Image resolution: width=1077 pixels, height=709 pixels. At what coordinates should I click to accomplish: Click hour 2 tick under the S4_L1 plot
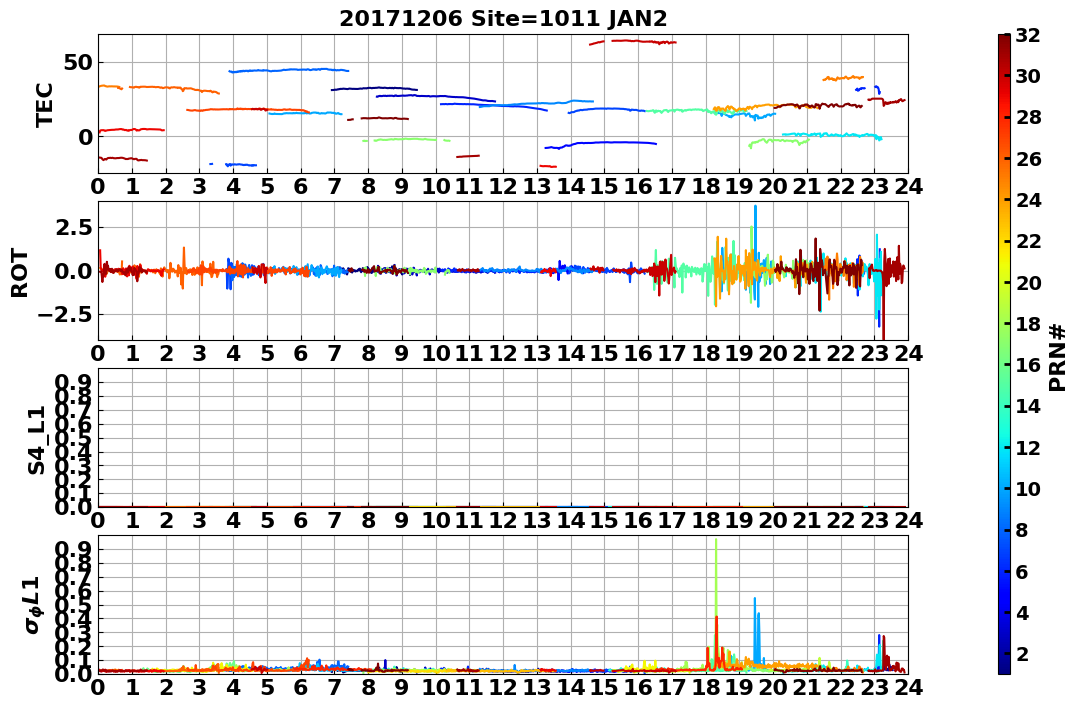coord(166,520)
